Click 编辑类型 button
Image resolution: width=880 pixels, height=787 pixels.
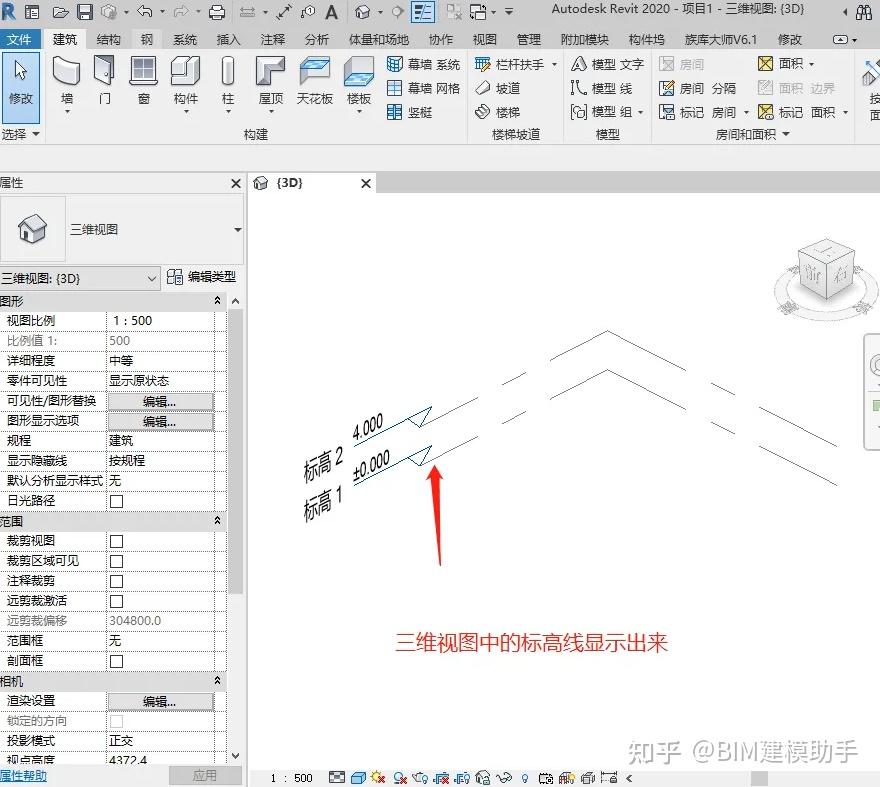[201, 277]
